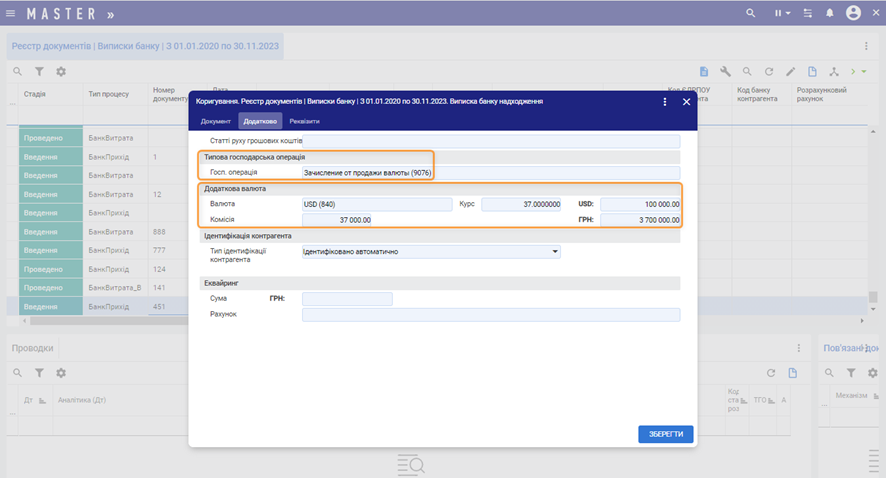Image resolution: width=886 pixels, height=478 pixels.
Task: Click the ЗБЕРЕГТИ button
Action: click(x=665, y=434)
